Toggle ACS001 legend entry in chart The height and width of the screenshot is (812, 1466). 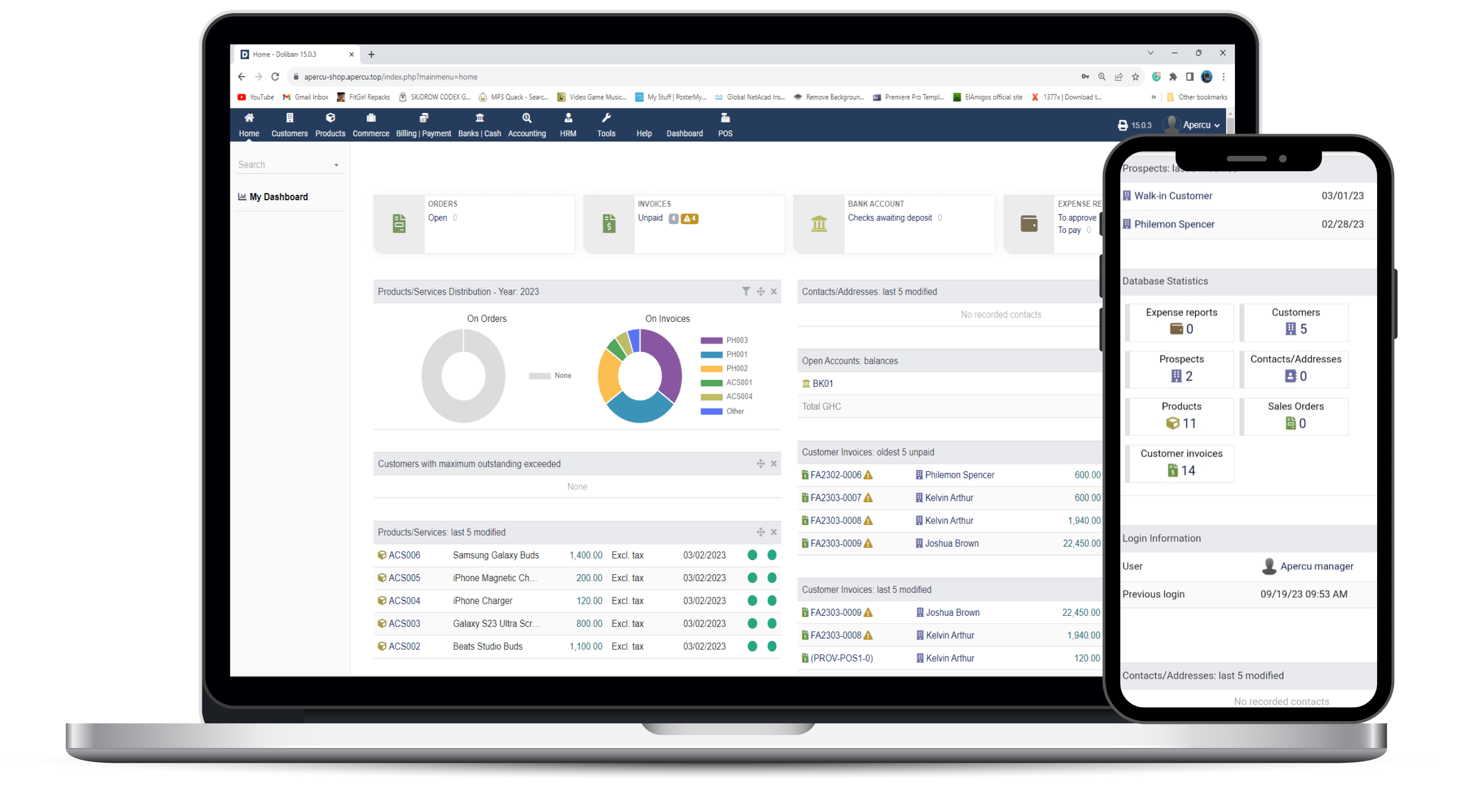coord(726,382)
